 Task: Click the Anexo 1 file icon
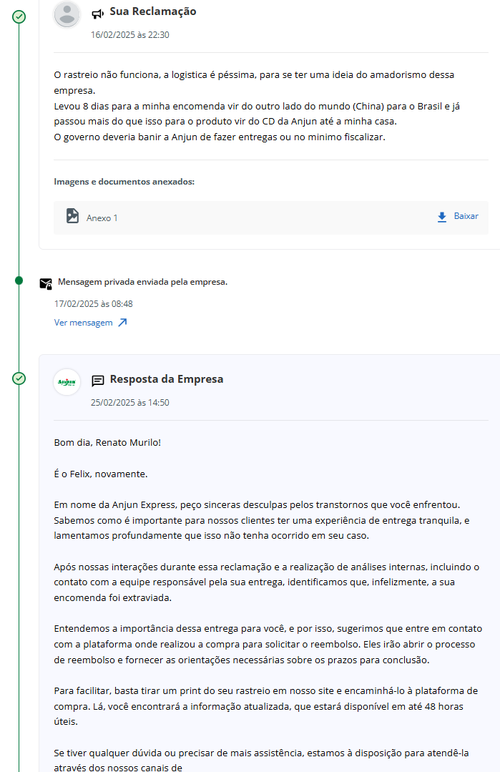(x=72, y=216)
